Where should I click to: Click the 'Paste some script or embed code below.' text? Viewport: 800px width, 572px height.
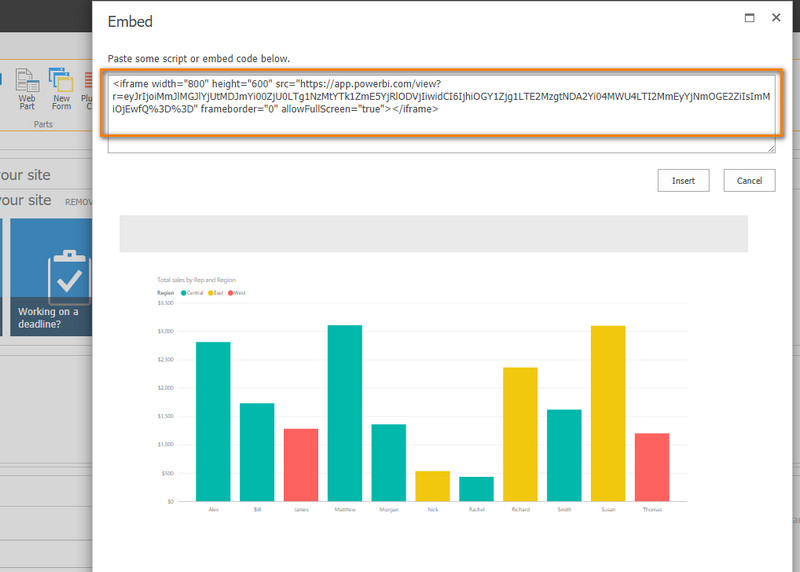pos(198,59)
